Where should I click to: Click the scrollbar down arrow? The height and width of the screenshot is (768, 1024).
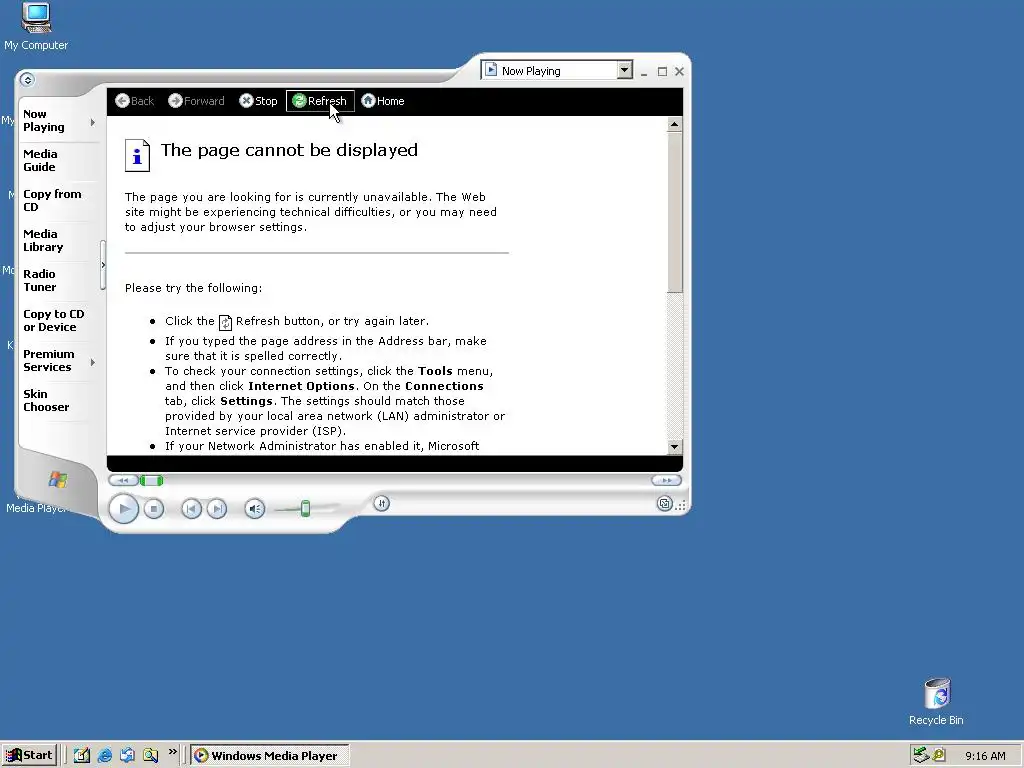pos(675,447)
